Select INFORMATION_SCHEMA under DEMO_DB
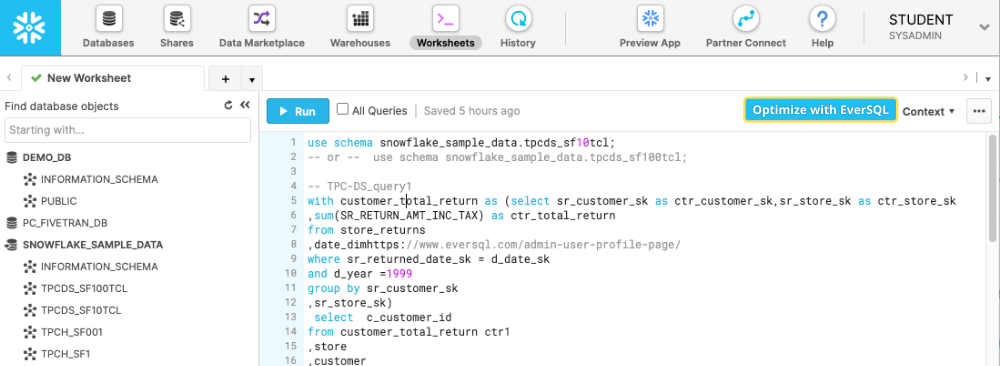The image size is (1000, 366). [x=99, y=180]
